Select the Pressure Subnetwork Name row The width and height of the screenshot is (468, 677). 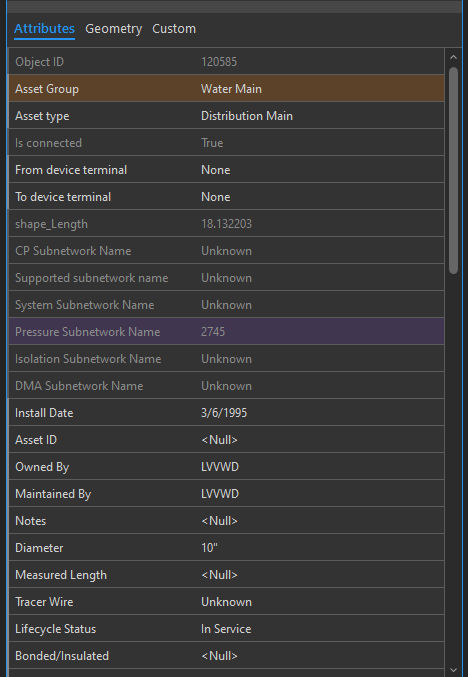coord(227,332)
